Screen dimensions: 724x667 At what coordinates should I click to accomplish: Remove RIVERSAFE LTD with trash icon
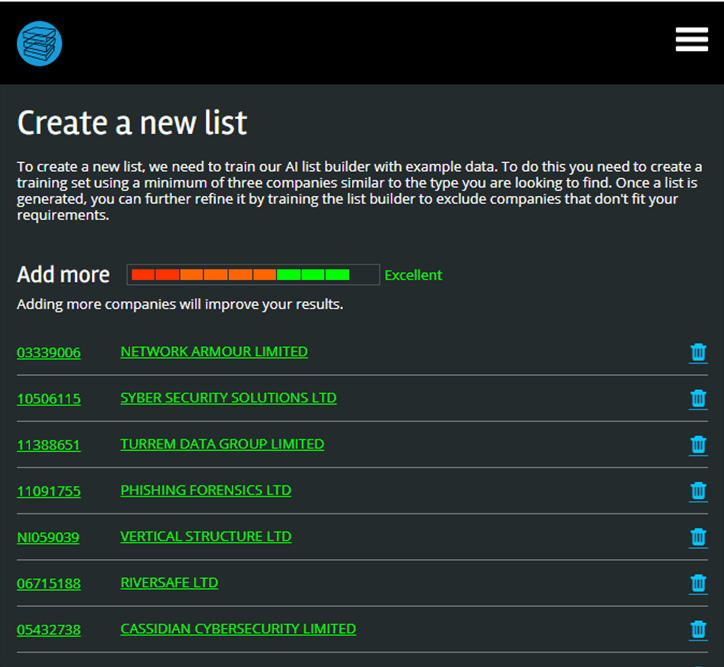coord(698,583)
